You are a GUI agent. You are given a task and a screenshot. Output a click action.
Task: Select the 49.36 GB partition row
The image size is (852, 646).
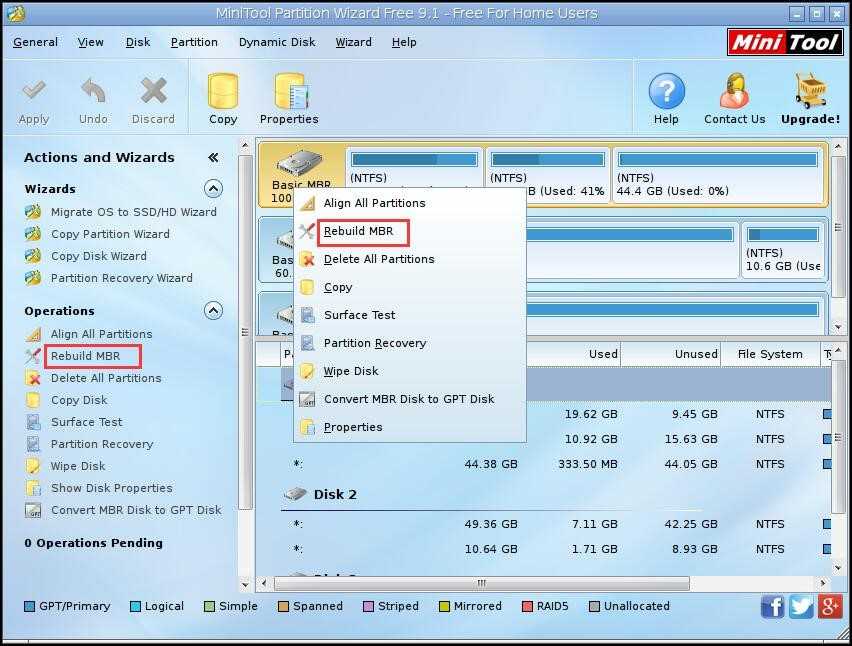pos(543,524)
